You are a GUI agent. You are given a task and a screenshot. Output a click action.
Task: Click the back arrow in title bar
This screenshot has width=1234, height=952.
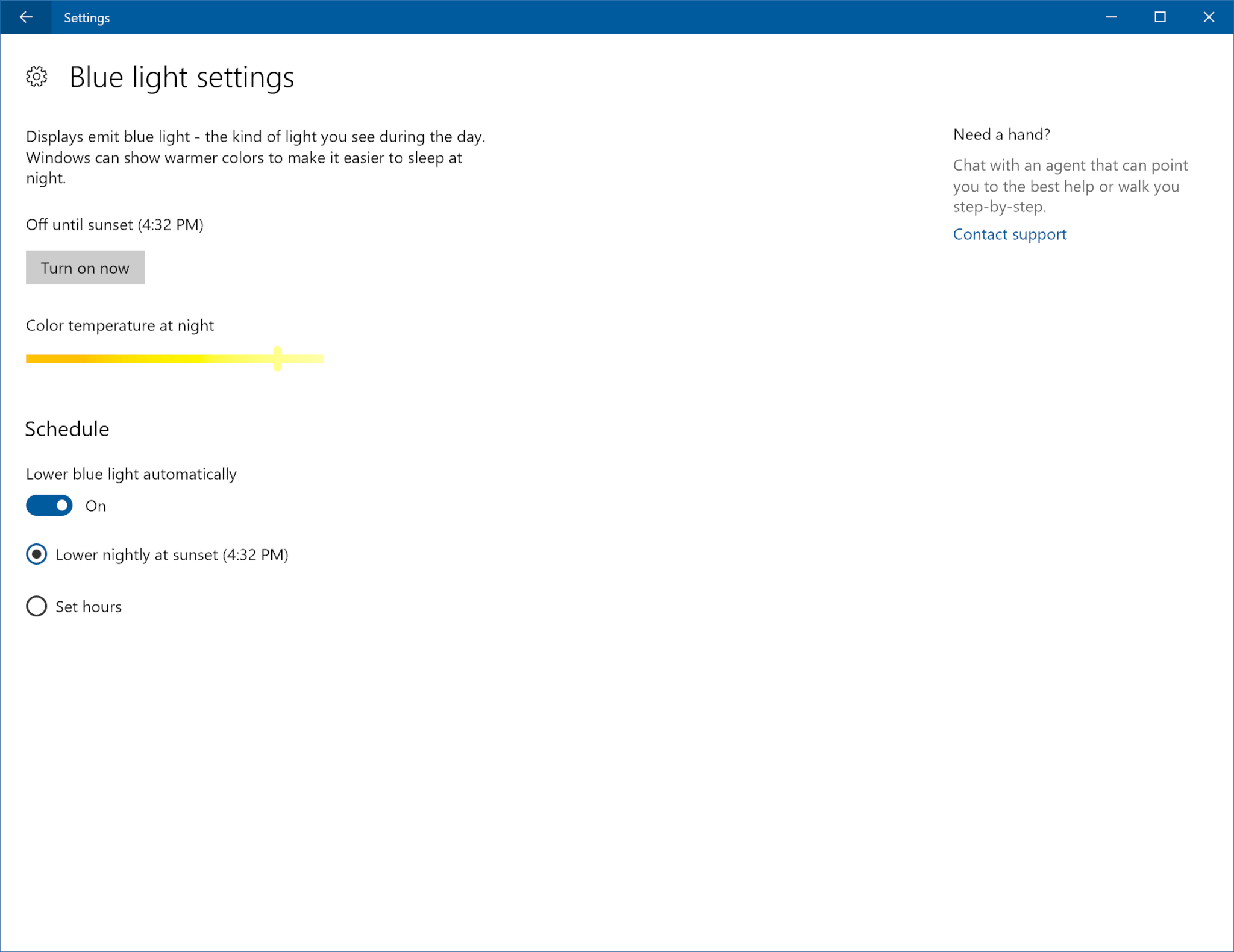click(x=25, y=17)
